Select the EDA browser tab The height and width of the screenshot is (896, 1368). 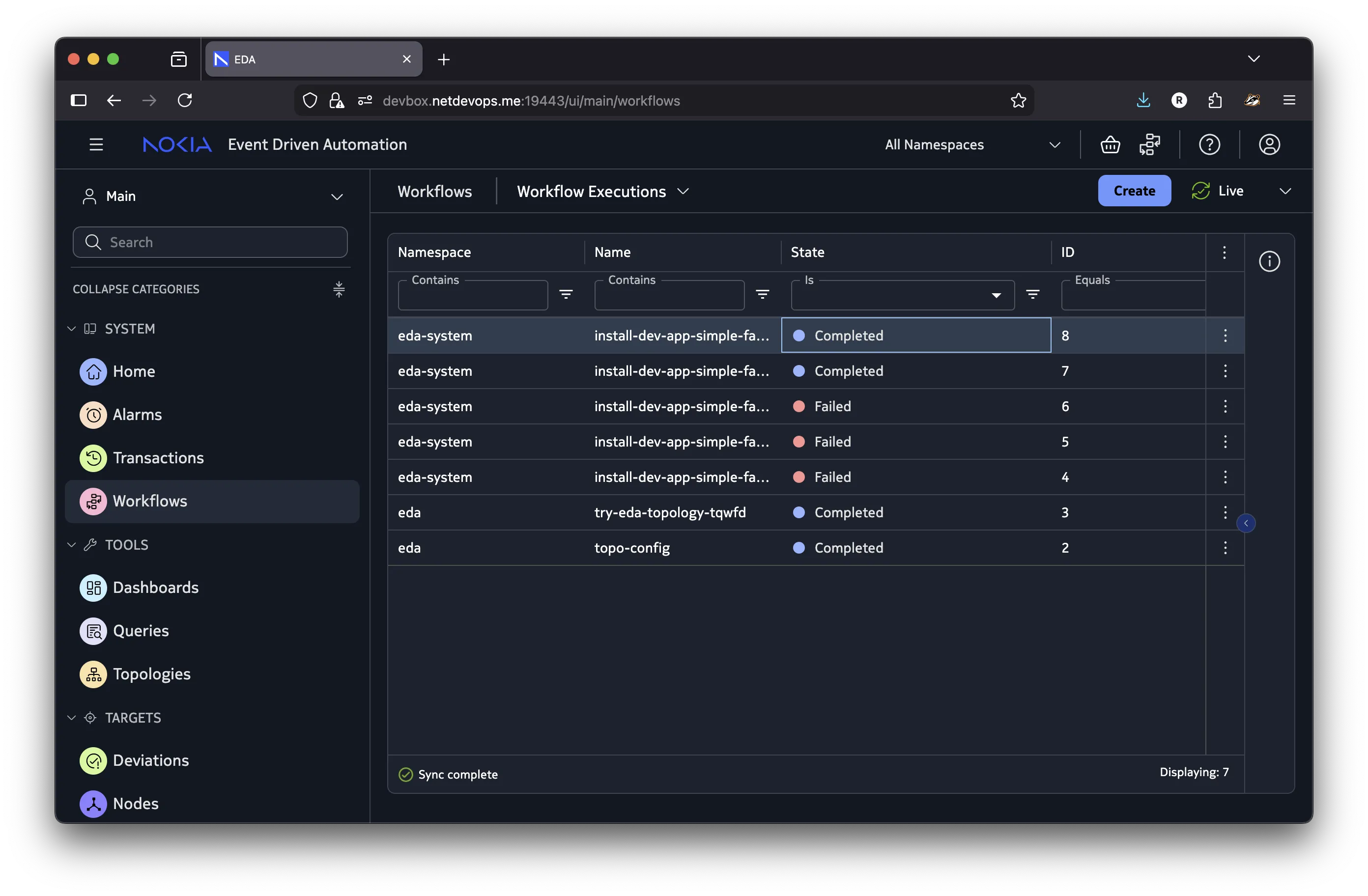314,59
